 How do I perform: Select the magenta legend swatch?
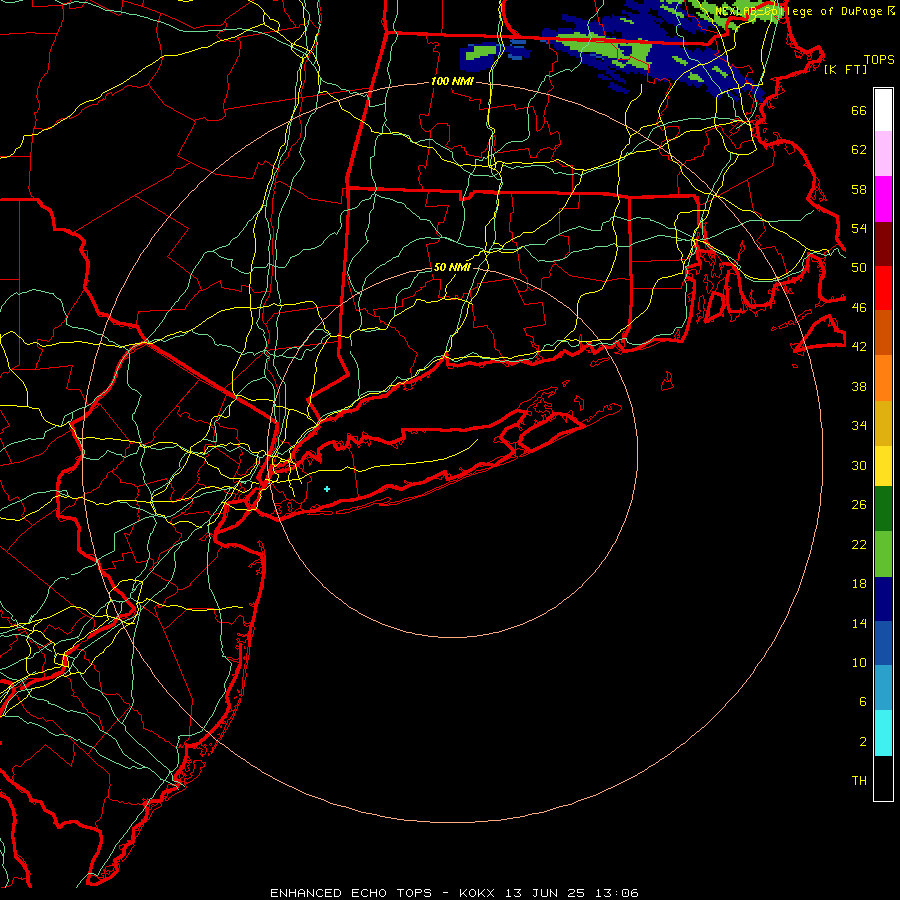(883, 199)
